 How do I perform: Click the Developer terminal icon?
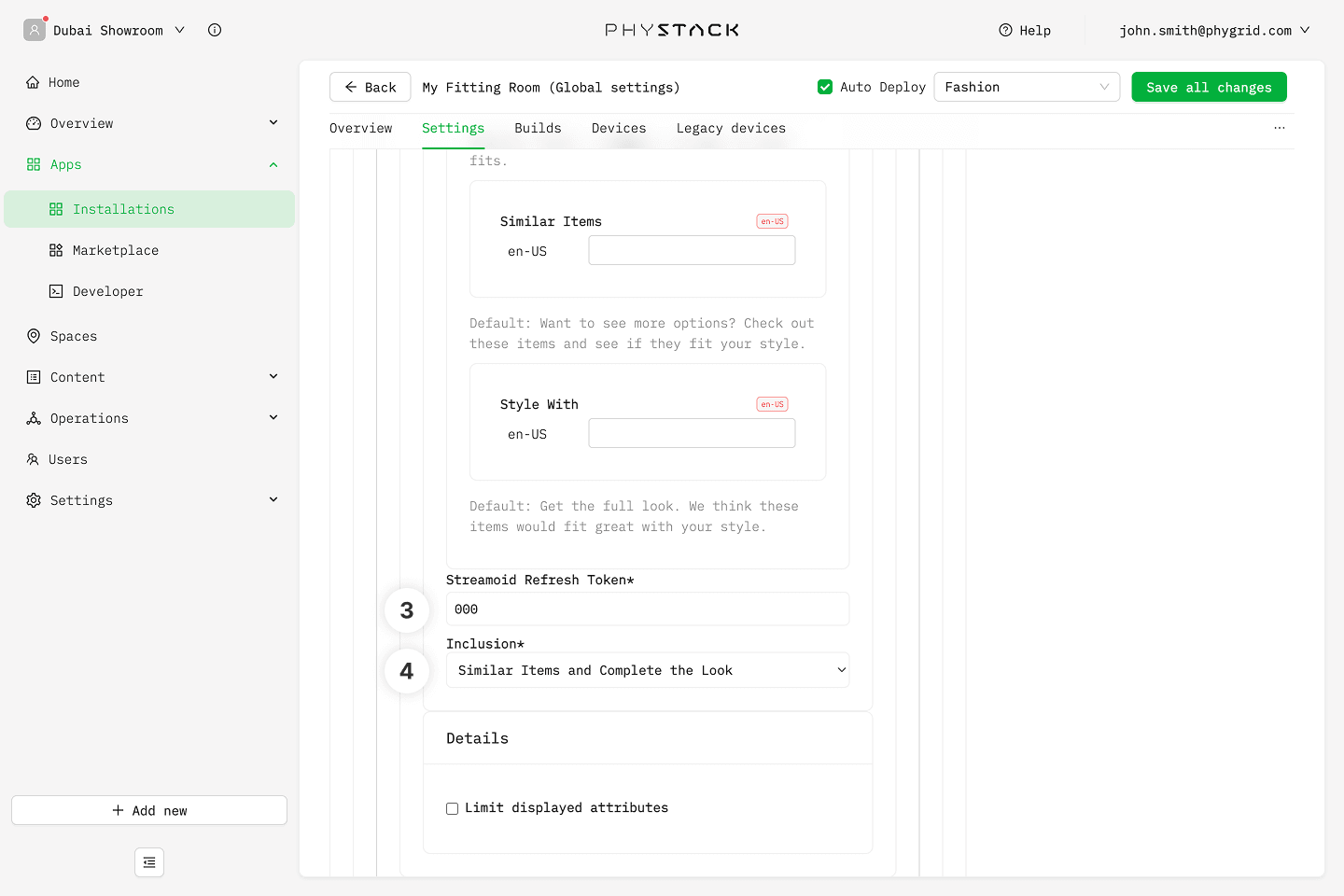point(56,291)
